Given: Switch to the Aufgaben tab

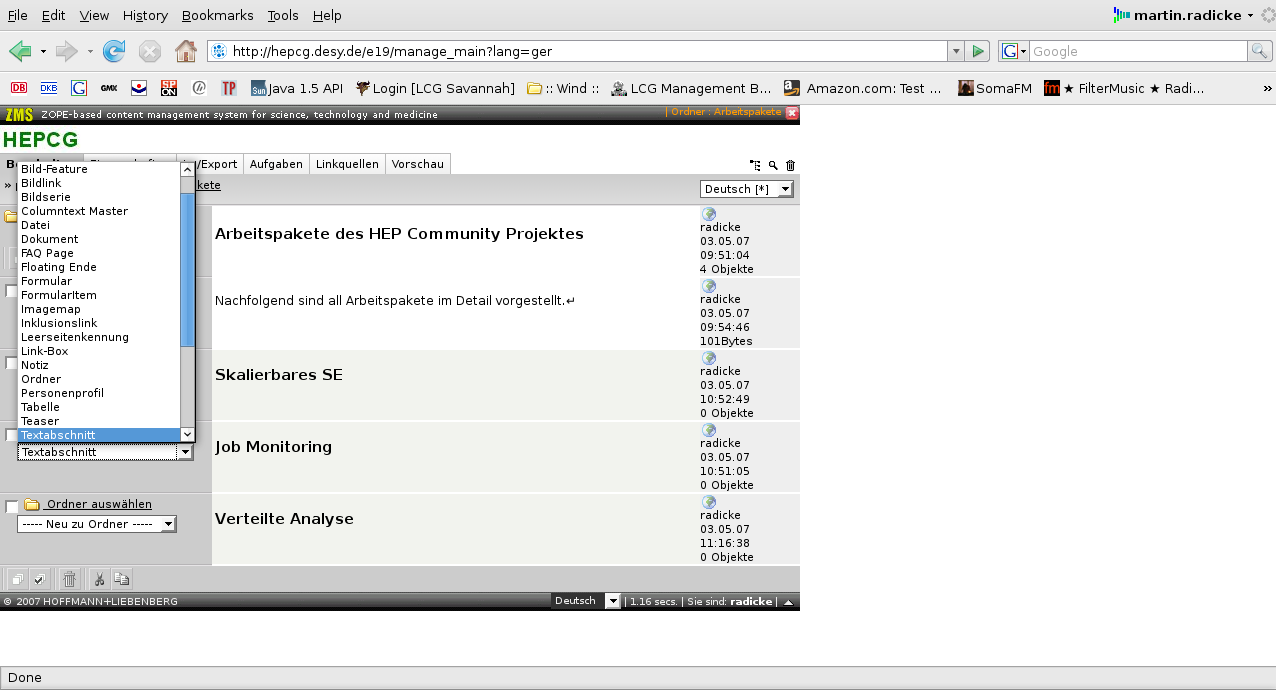Looking at the screenshot, I should [276, 164].
